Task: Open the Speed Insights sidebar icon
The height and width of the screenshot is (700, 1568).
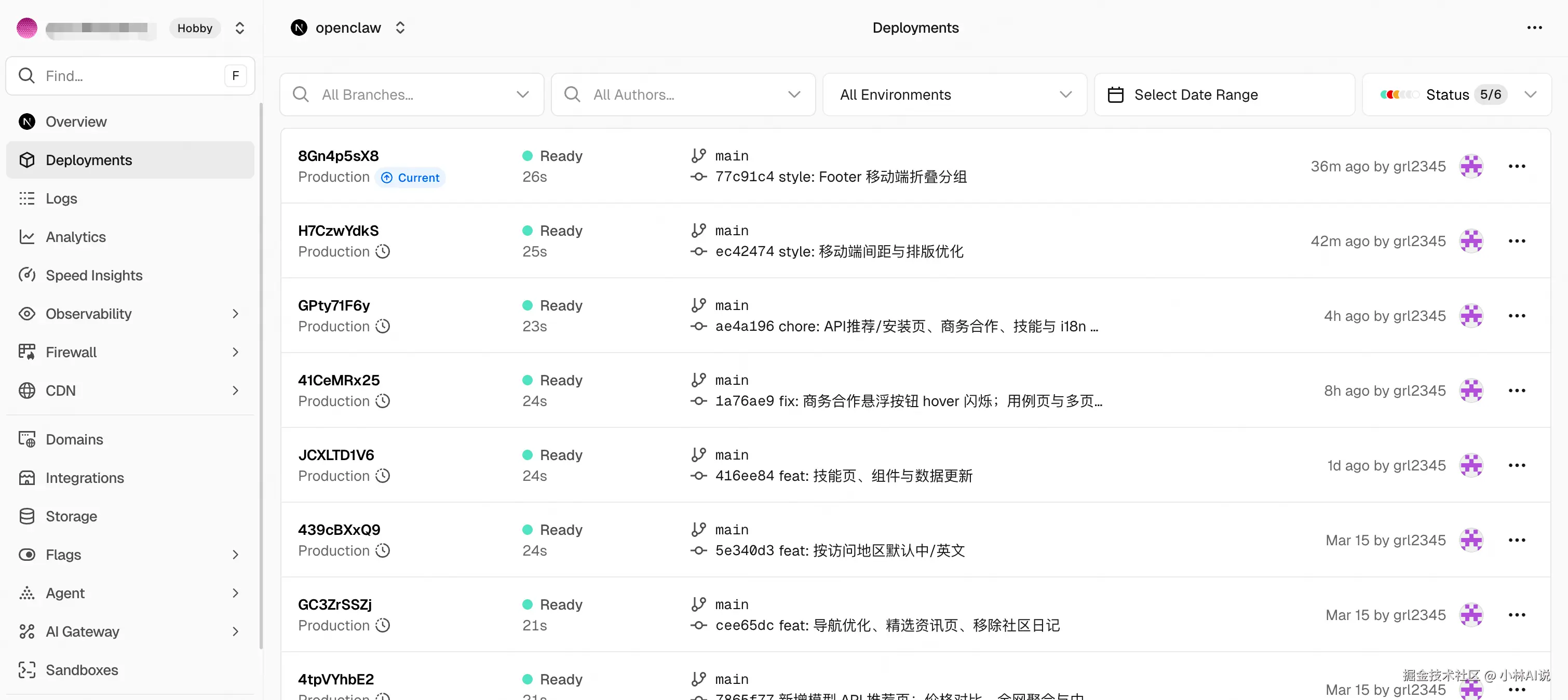Action: point(27,275)
